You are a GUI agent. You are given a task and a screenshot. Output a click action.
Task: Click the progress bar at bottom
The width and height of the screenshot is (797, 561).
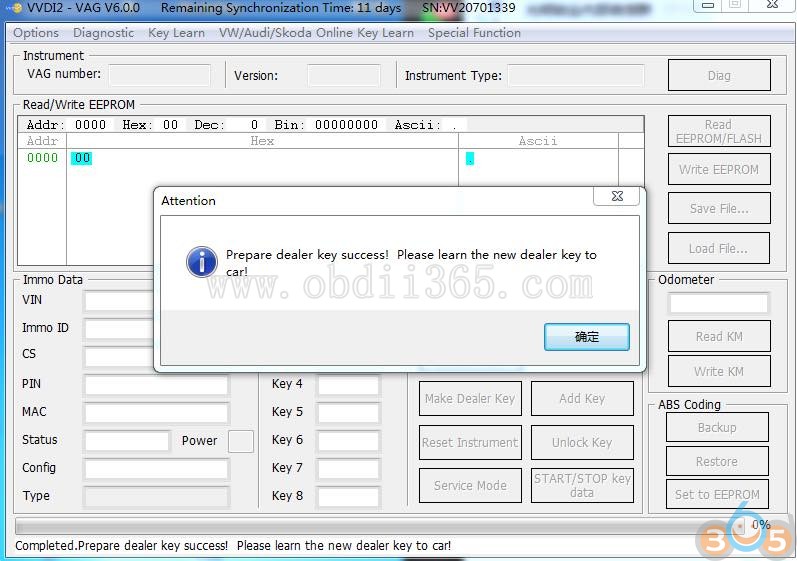pos(381,526)
